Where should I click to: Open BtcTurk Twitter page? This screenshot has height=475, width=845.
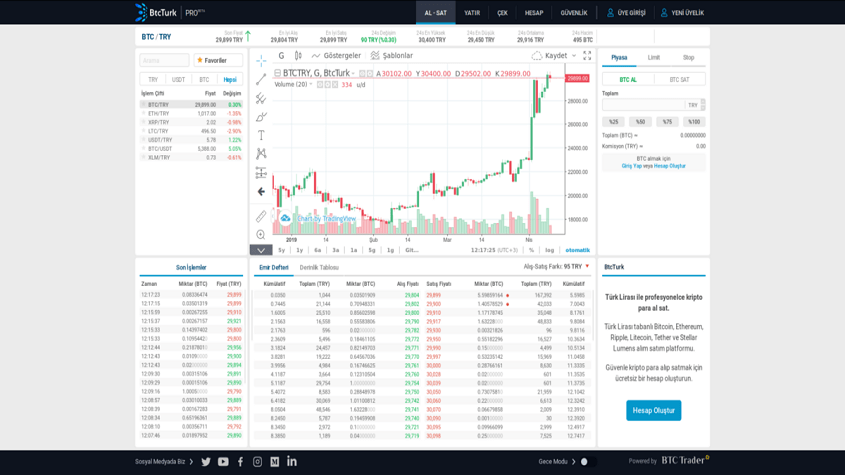point(206,462)
